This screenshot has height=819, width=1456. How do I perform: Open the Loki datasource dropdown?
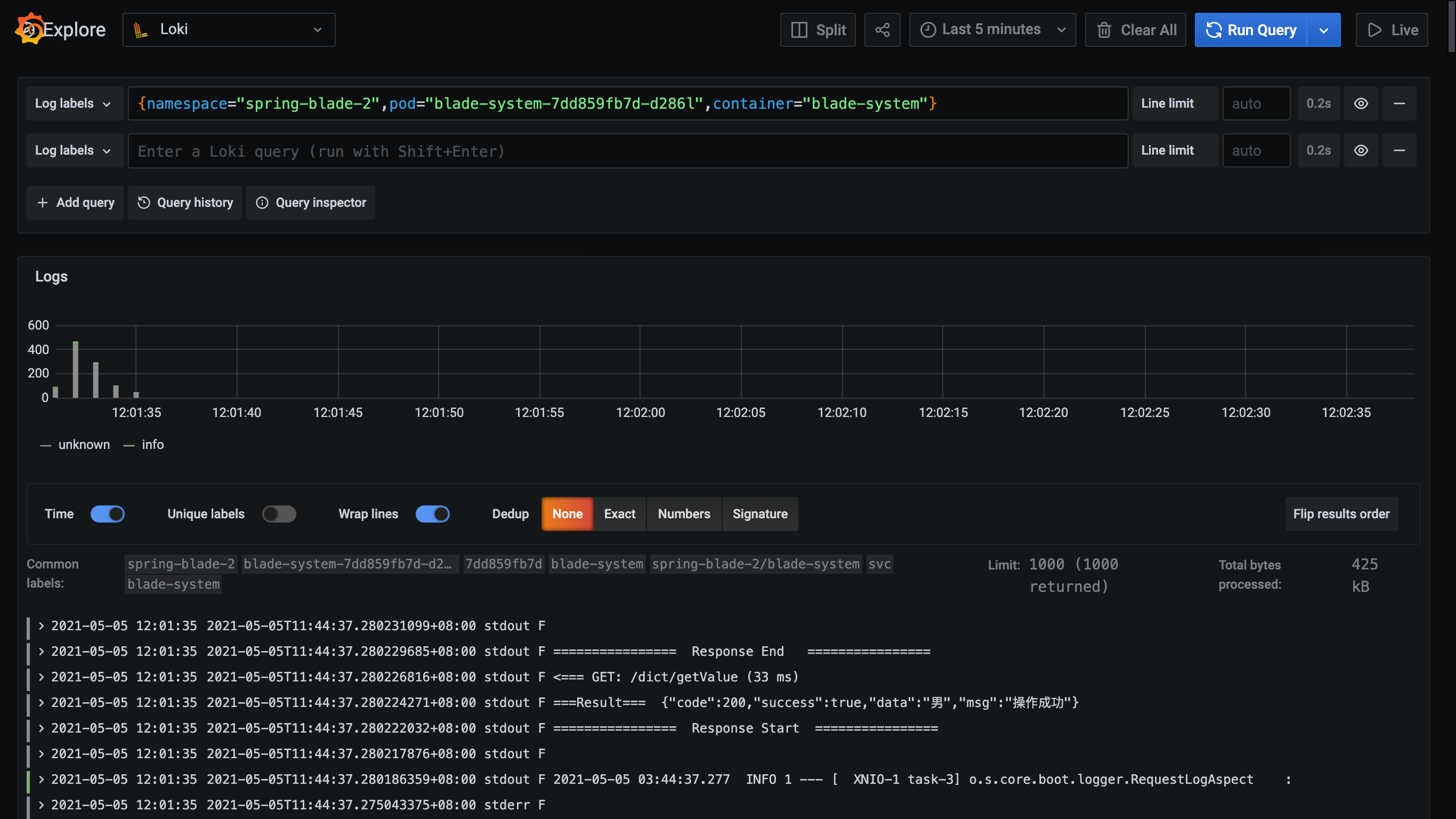228,29
